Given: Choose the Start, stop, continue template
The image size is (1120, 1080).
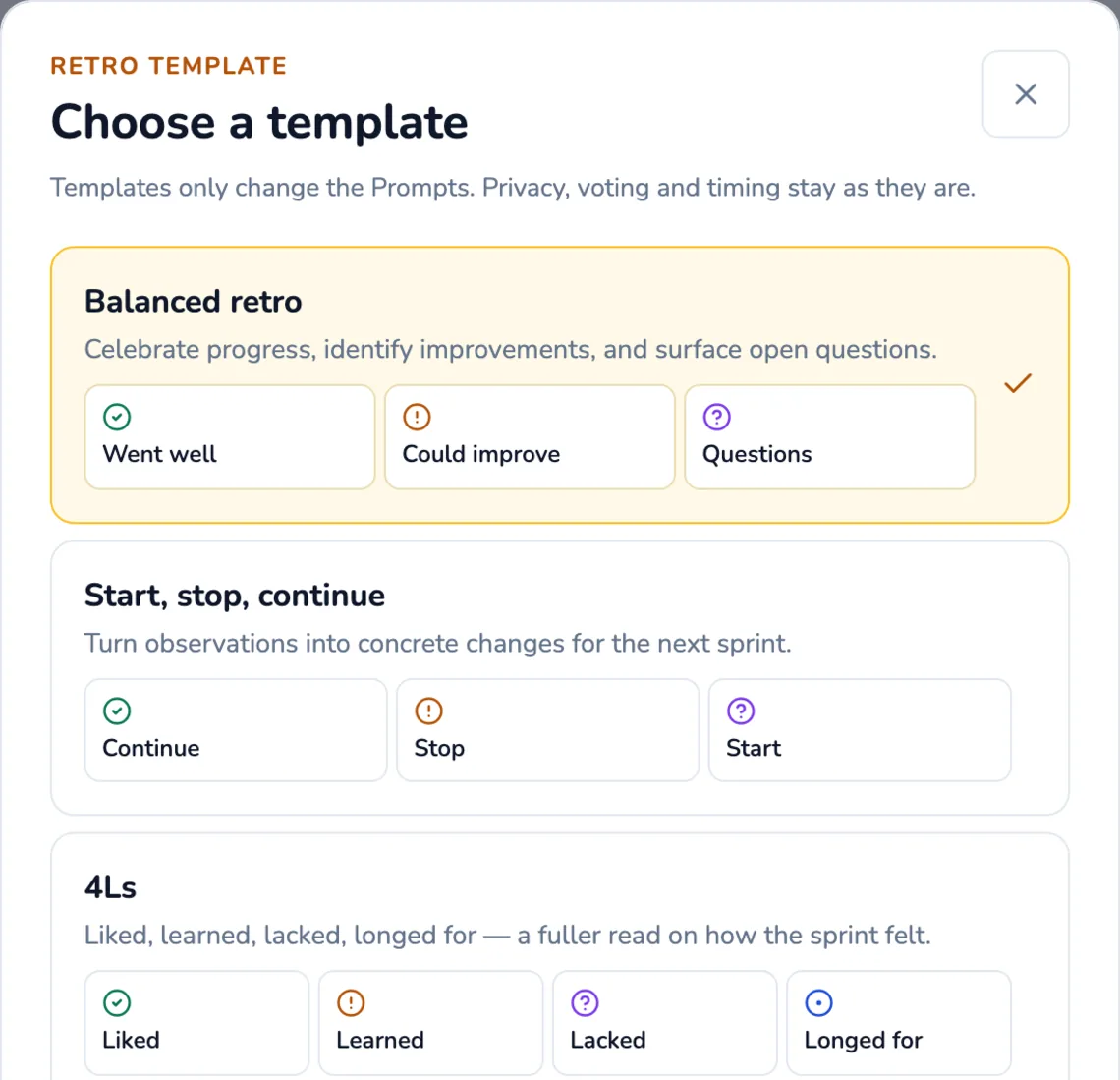Looking at the screenshot, I should click(560, 678).
